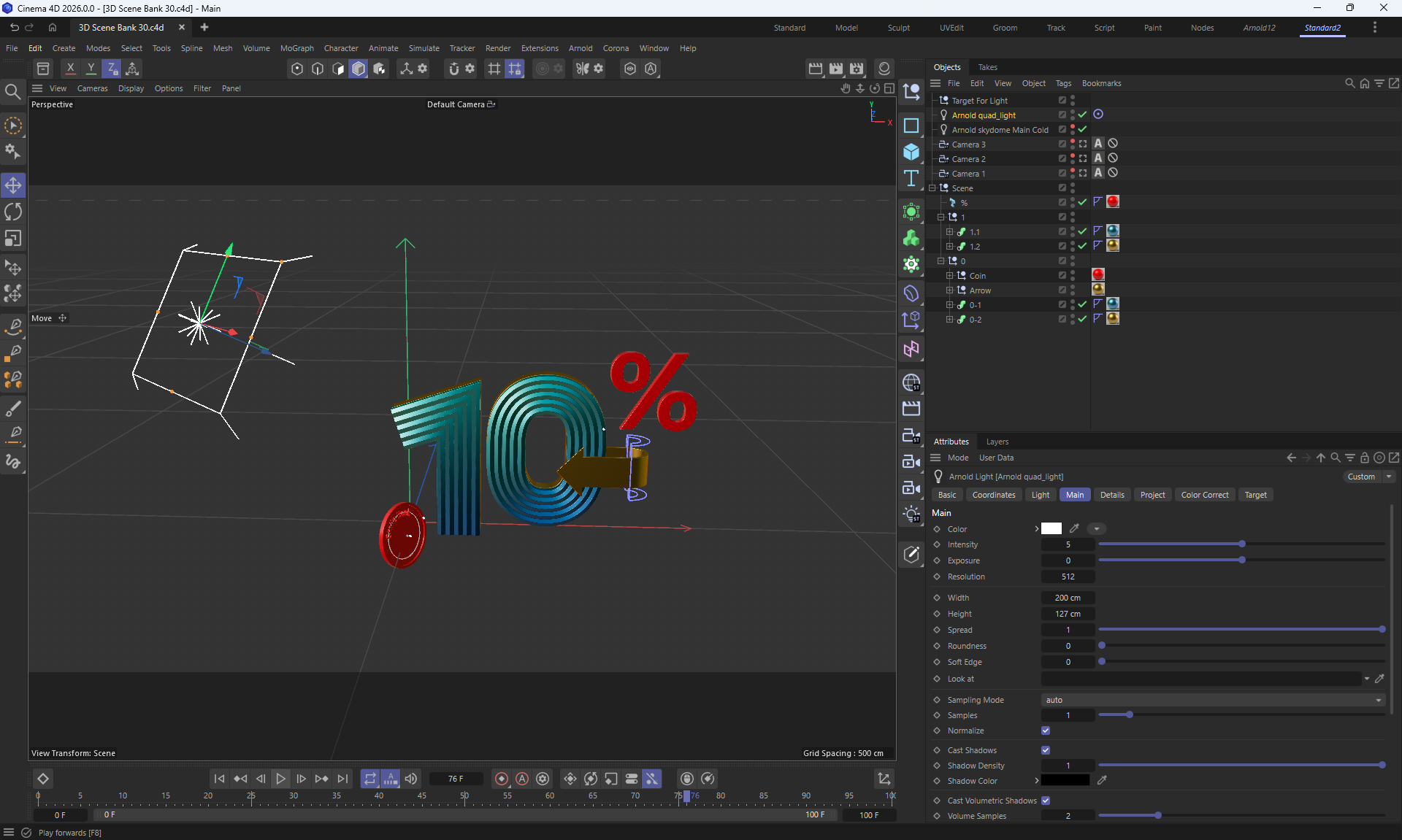This screenshot has height=840, width=1402.
Task: Select the Move tool in left toolbar
Action: click(13, 185)
